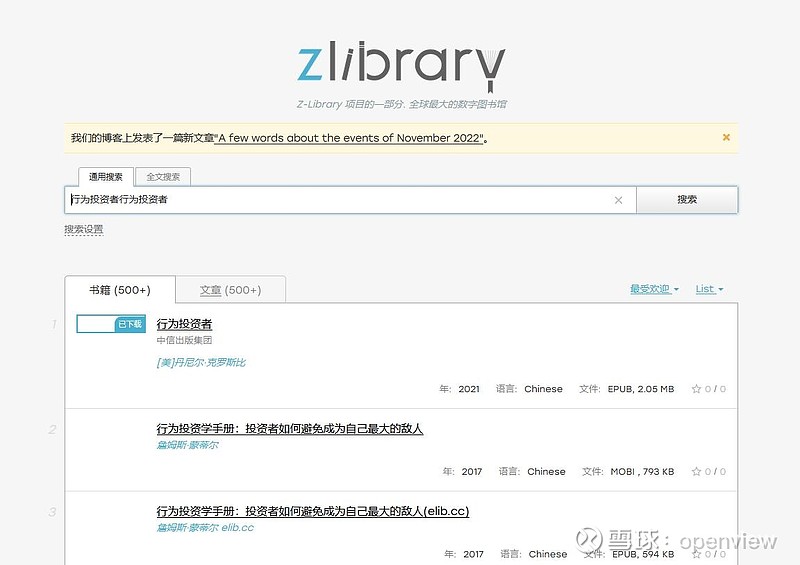Select the 书籍 (500+) results tab
Viewport: 800px width, 565px height.
[x=120, y=290]
